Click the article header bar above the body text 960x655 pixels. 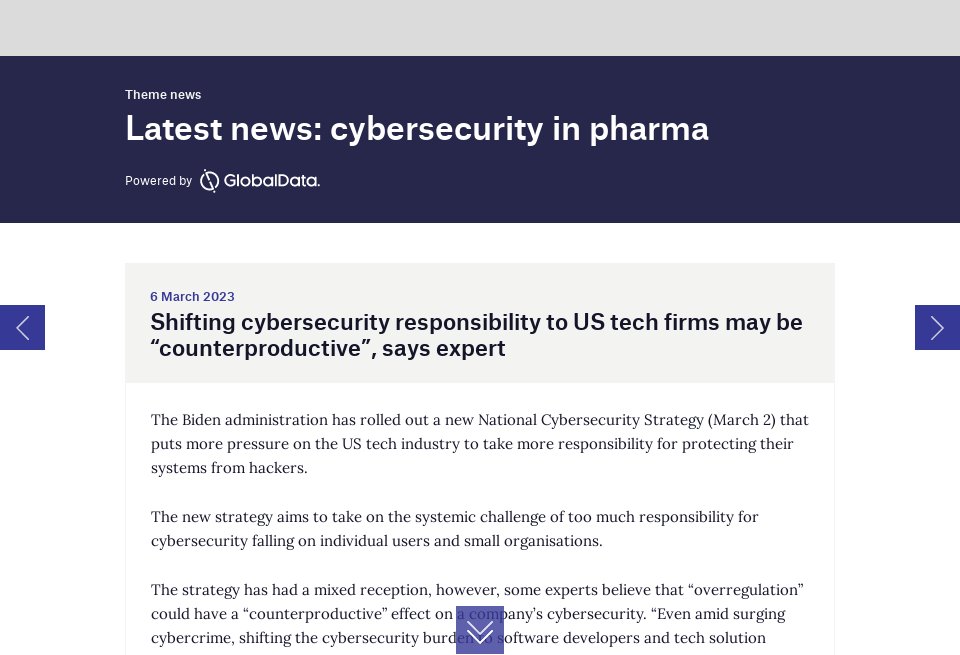(480, 322)
